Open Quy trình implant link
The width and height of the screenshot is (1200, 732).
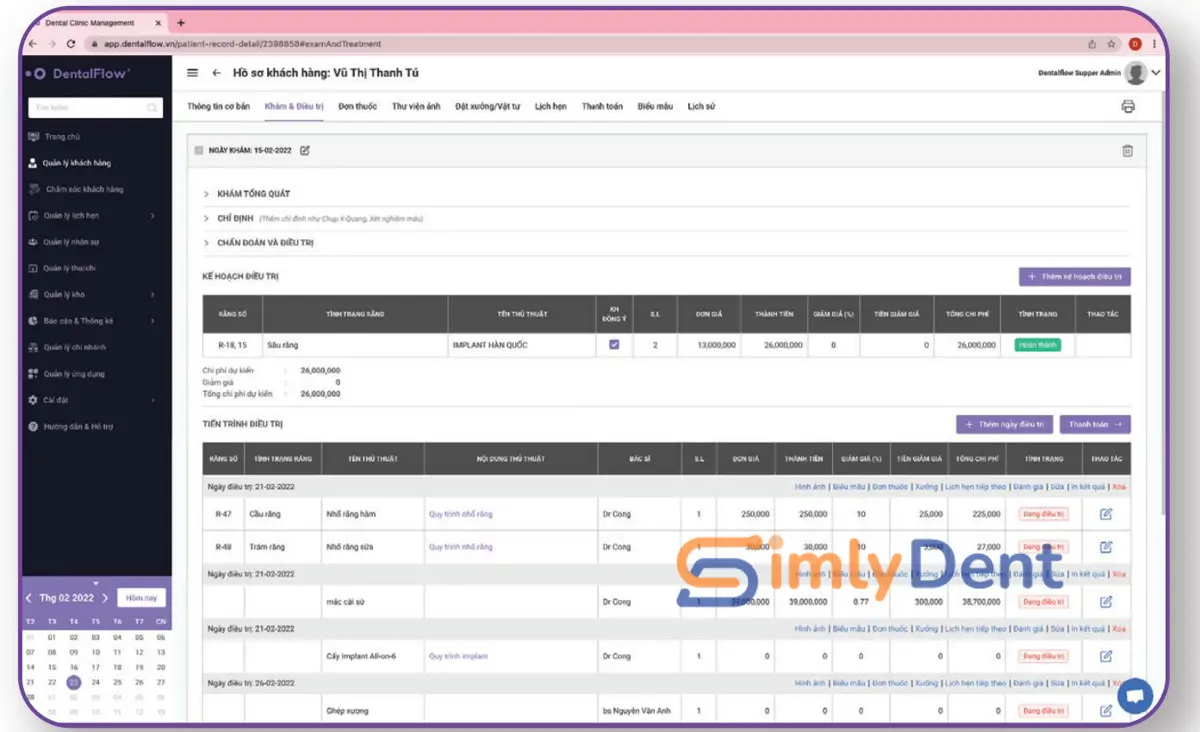[x=458, y=657]
